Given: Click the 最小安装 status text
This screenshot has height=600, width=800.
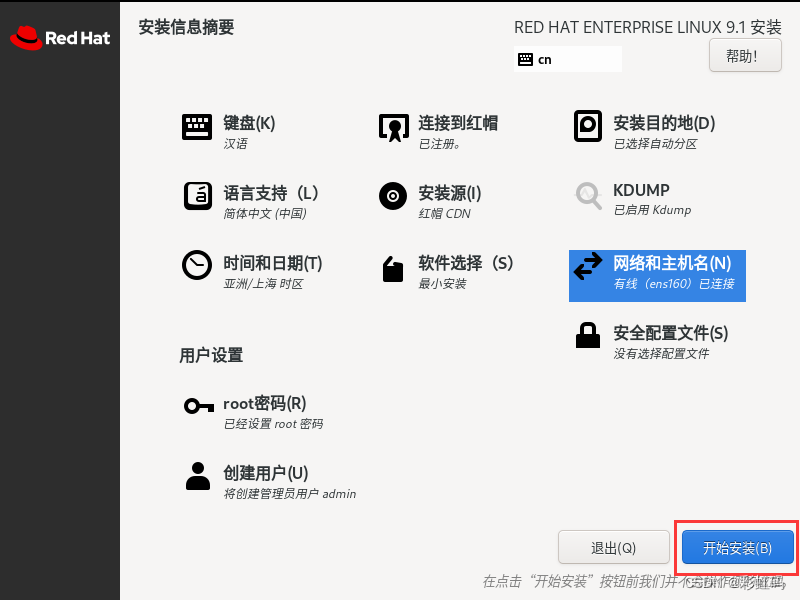Looking at the screenshot, I should click(x=442, y=284).
